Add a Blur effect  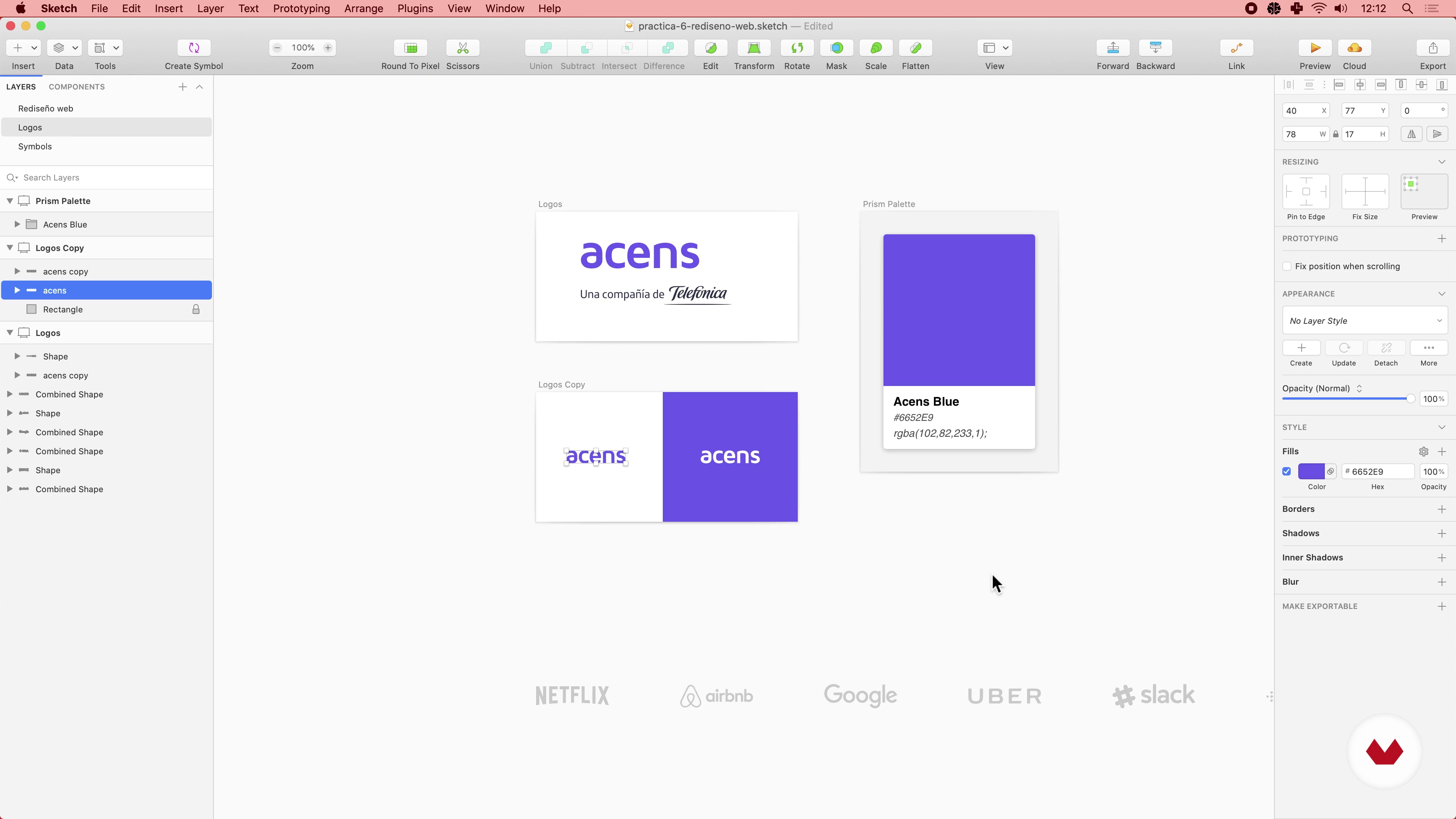1442,582
